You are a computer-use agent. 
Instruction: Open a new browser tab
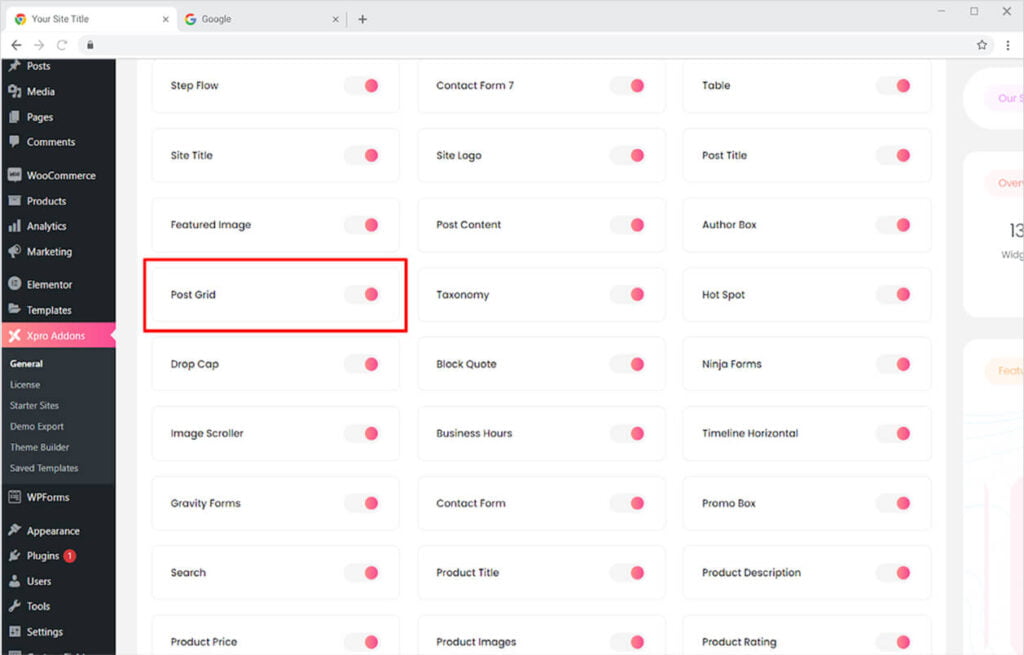[362, 19]
